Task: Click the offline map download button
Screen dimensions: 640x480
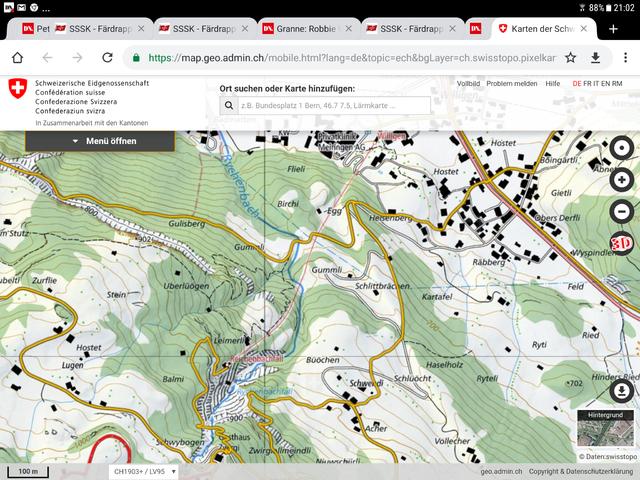Action: point(621,389)
